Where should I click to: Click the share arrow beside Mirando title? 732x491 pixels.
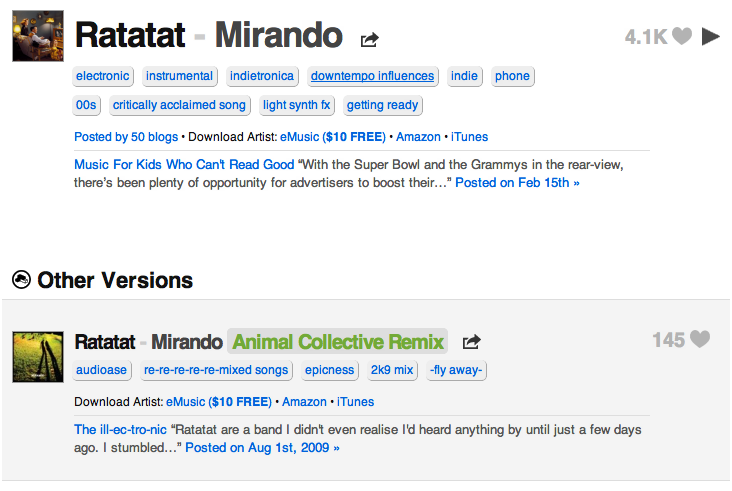369,40
